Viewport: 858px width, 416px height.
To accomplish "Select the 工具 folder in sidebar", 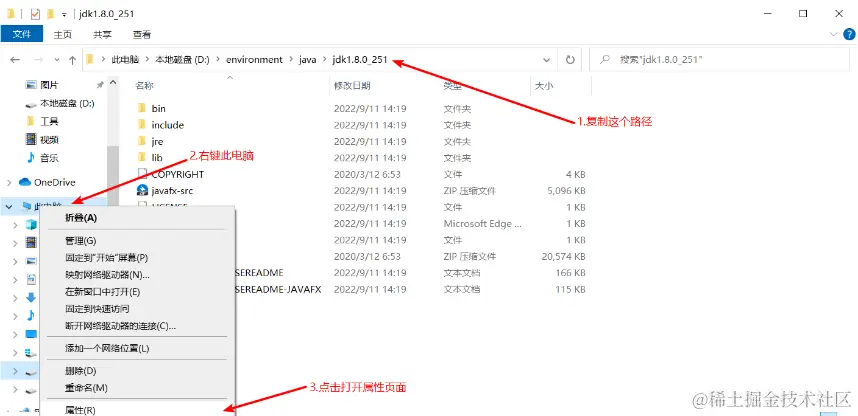I will coord(49,121).
